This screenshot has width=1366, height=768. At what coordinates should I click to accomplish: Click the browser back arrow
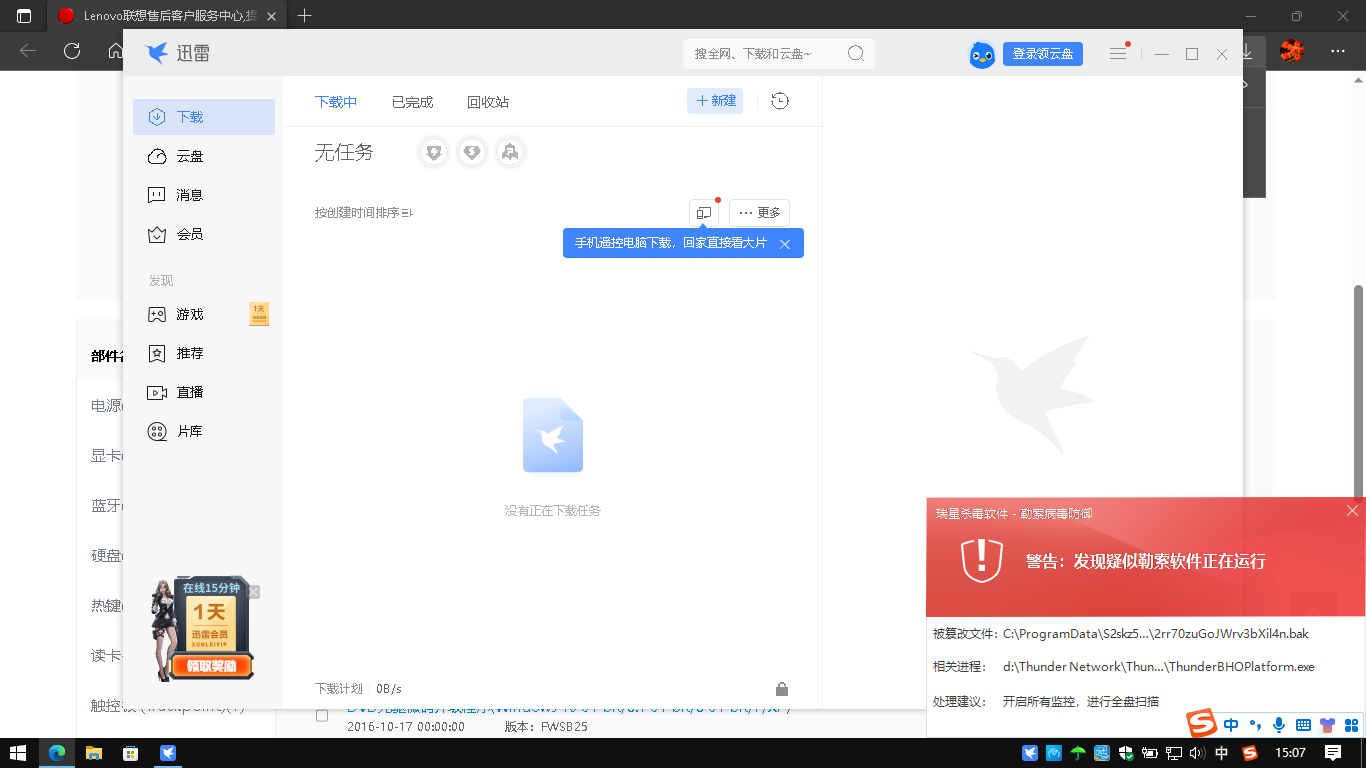(x=28, y=51)
